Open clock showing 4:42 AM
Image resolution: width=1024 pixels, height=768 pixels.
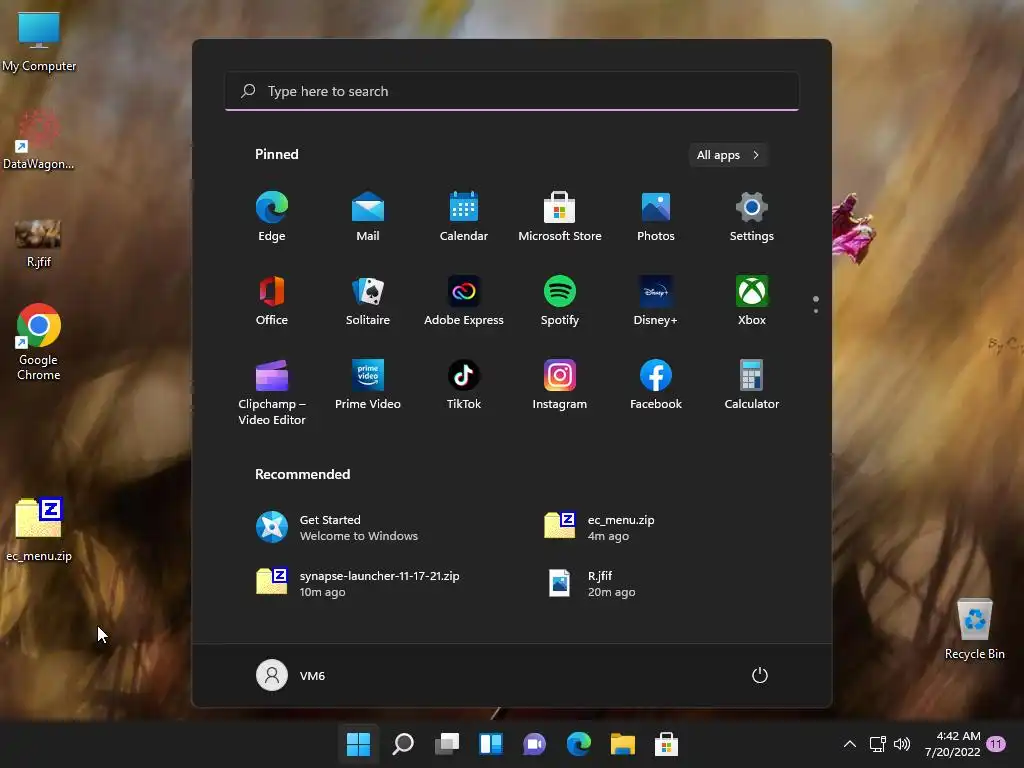[x=953, y=744]
